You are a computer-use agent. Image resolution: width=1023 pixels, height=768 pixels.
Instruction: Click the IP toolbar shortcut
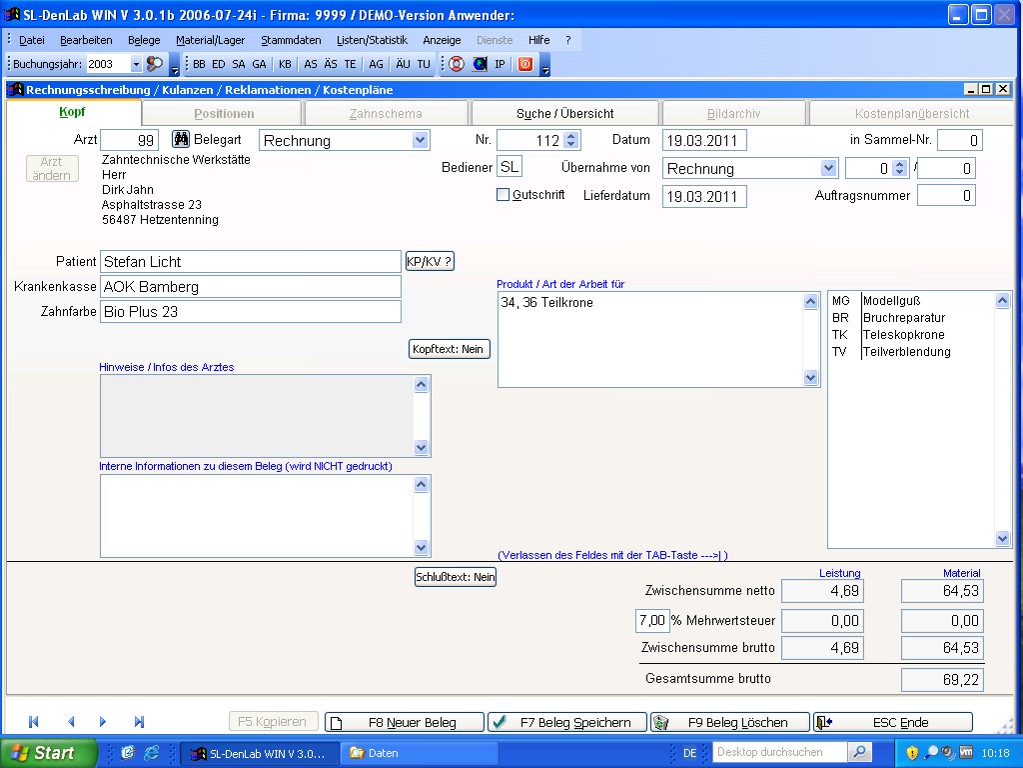coord(500,64)
